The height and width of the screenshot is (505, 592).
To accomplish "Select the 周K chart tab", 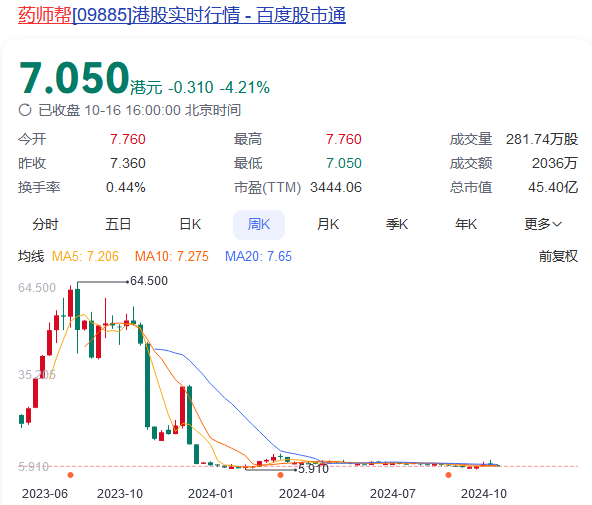I will [x=259, y=225].
